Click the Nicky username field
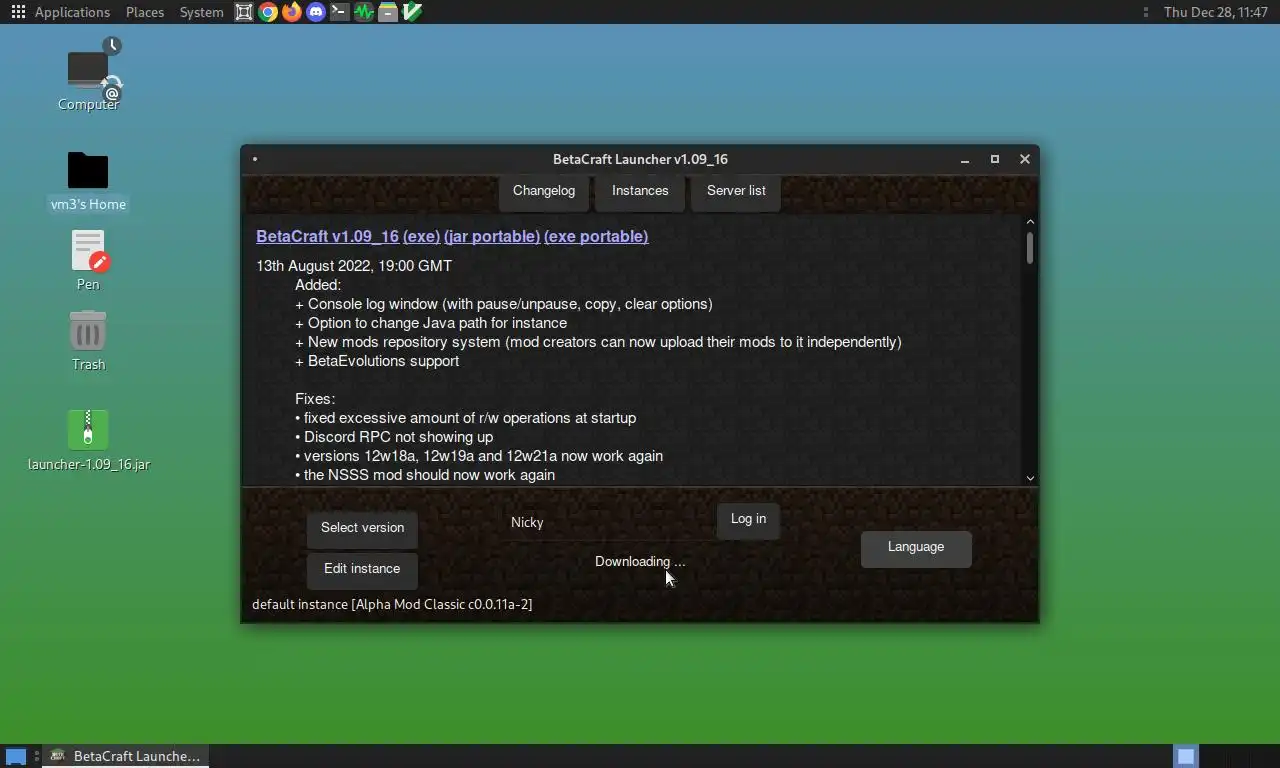 (608, 522)
